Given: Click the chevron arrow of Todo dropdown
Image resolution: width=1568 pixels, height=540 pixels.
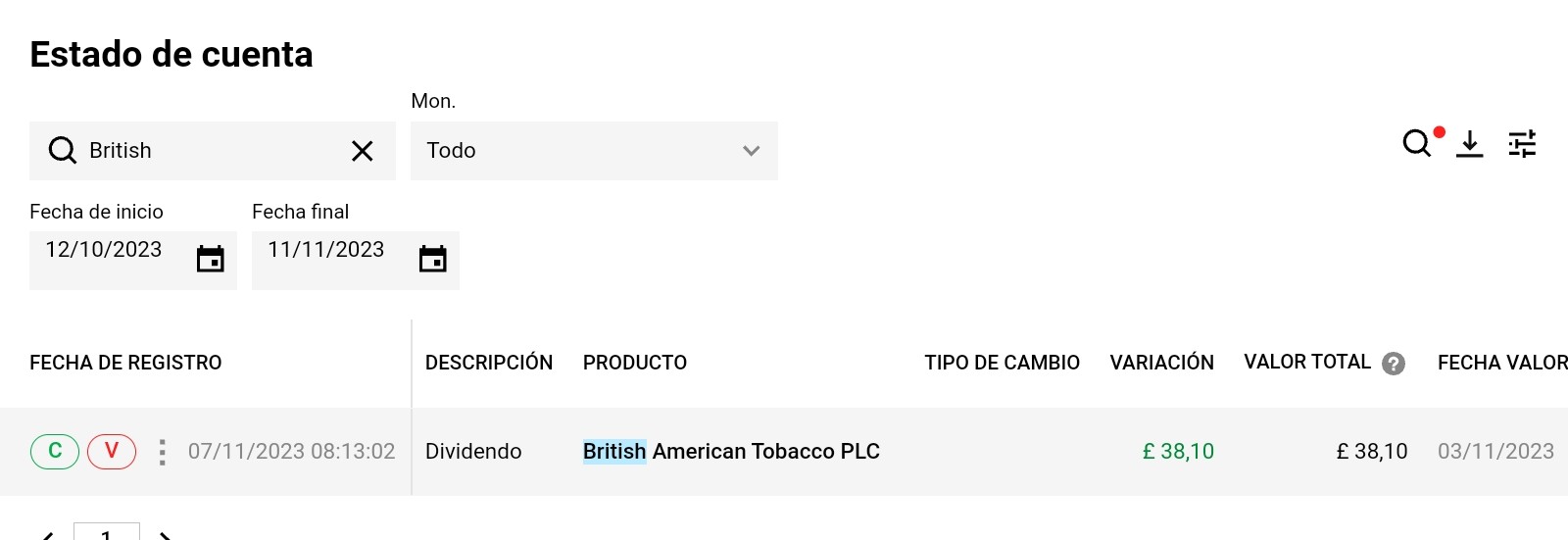Looking at the screenshot, I should [751, 151].
